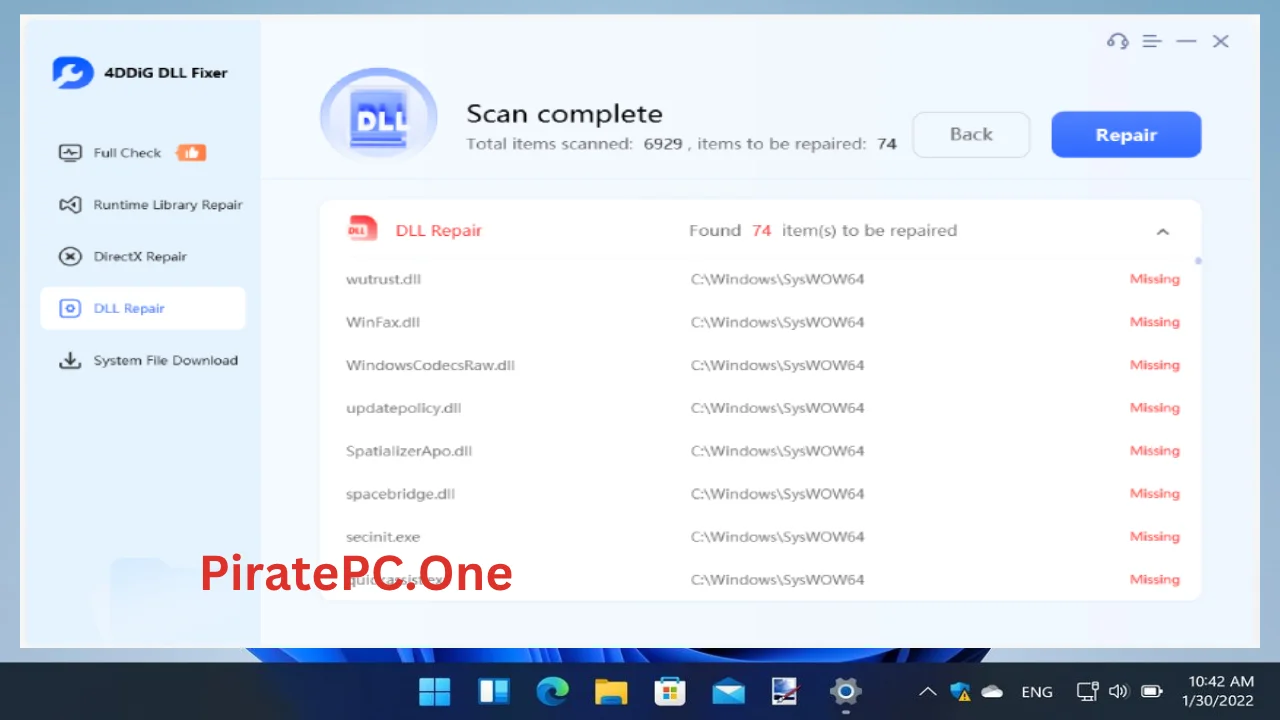Image resolution: width=1280 pixels, height=720 pixels.
Task: Click the total items scanned 6929 value
Action: tap(663, 144)
